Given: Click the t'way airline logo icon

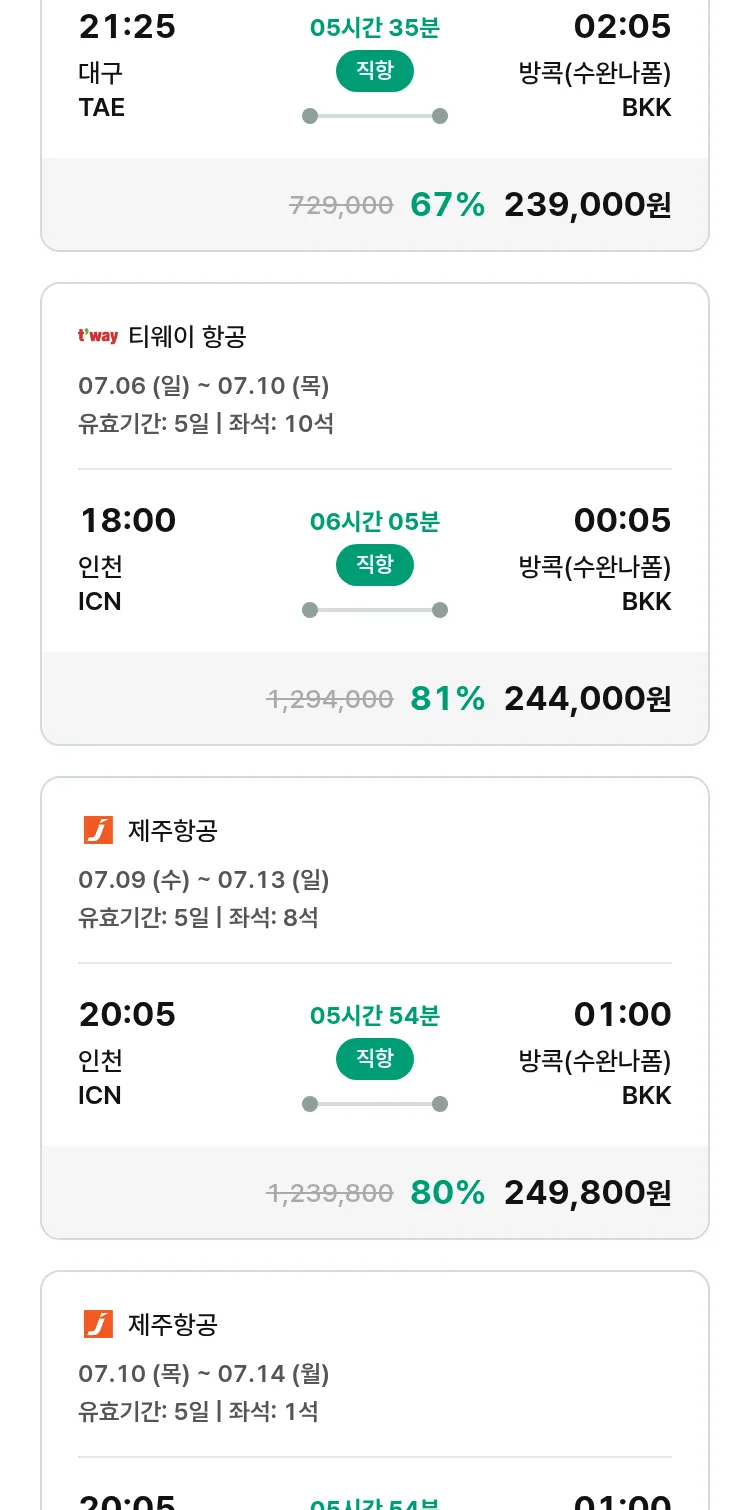Looking at the screenshot, I should [98, 336].
